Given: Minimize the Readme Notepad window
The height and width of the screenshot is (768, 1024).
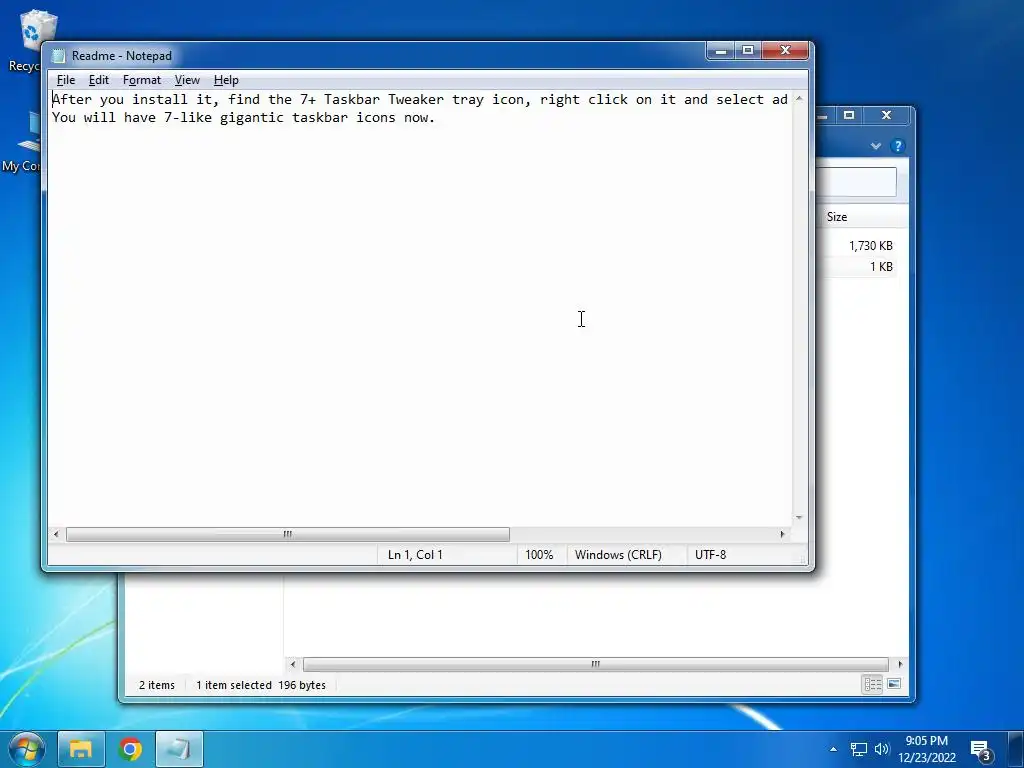Looking at the screenshot, I should 721,51.
